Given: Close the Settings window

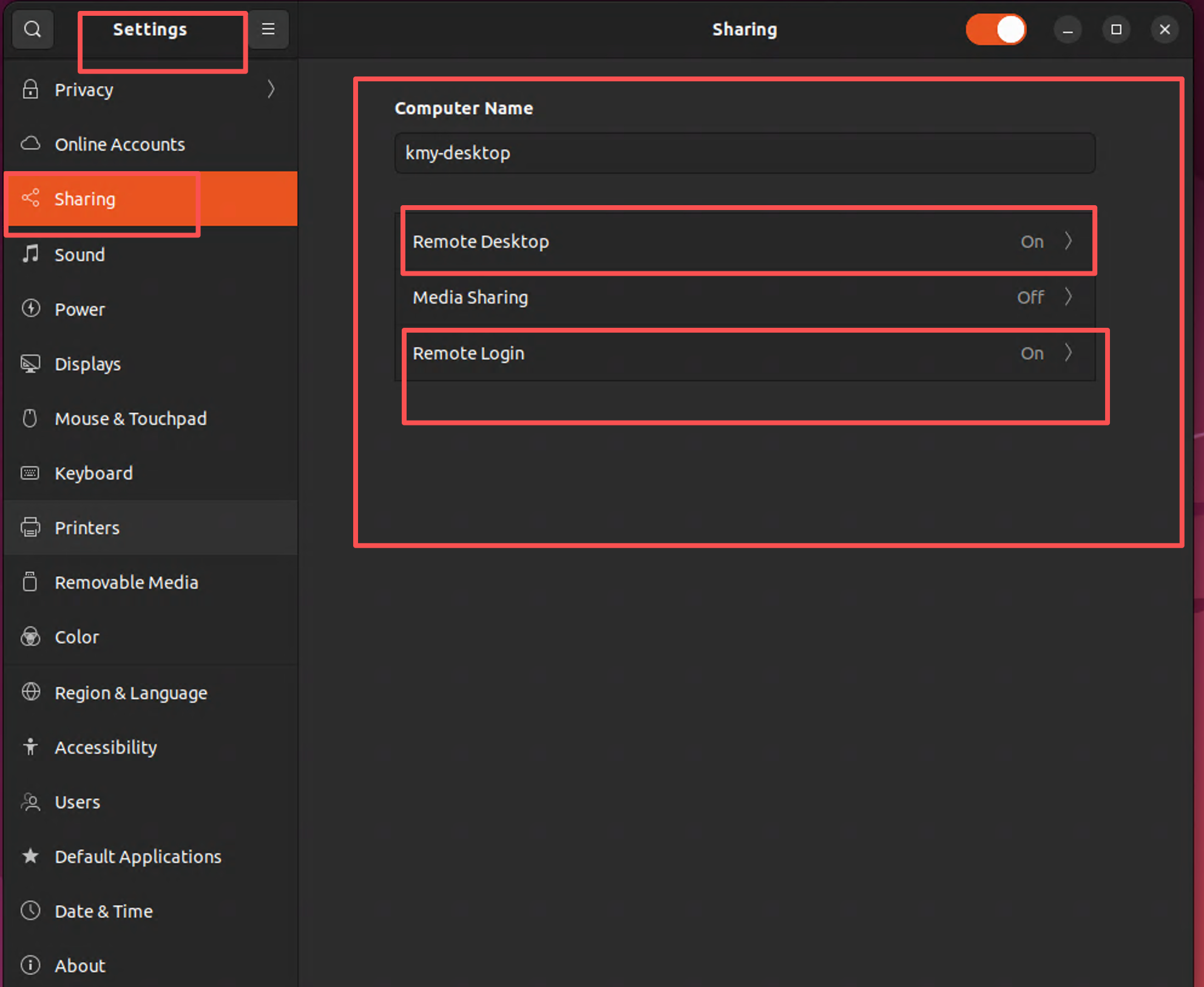Looking at the screenshot, I should click(1165, 29).
